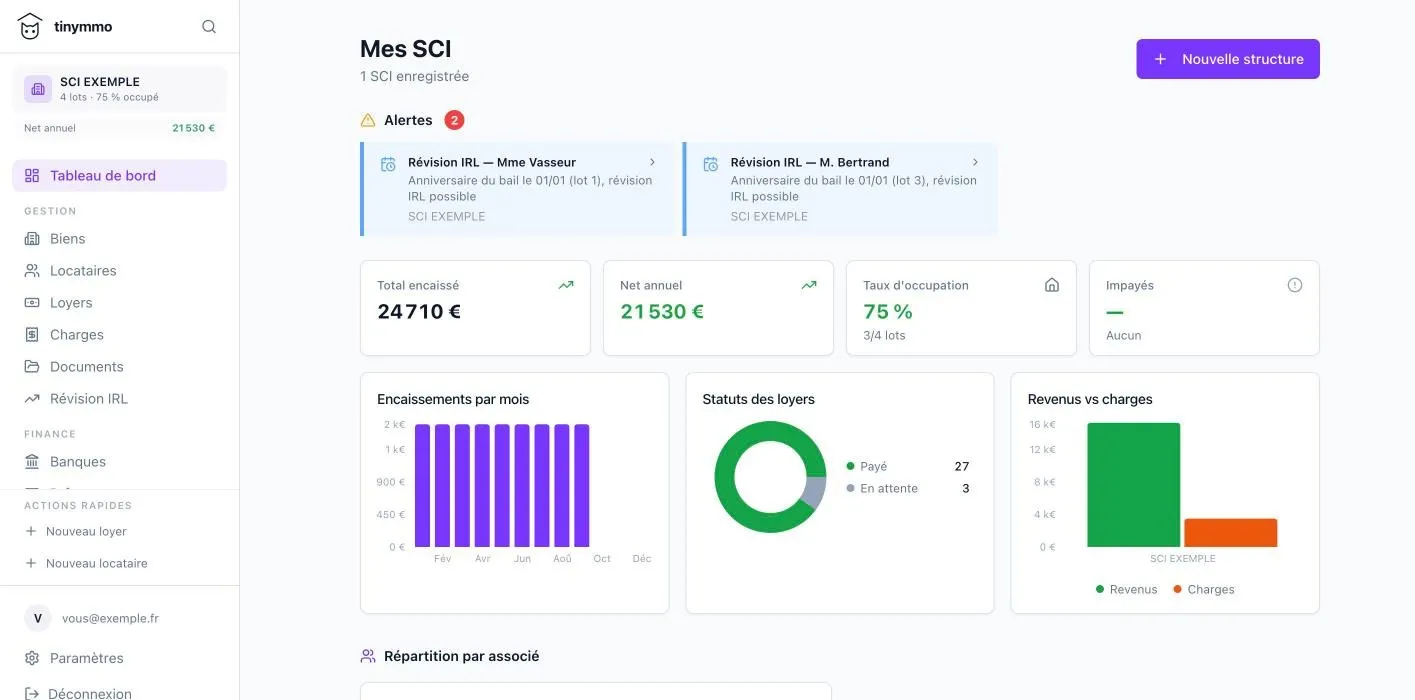
Task: Click the Net annuel value on dashboard card
Action: point(662,311)
